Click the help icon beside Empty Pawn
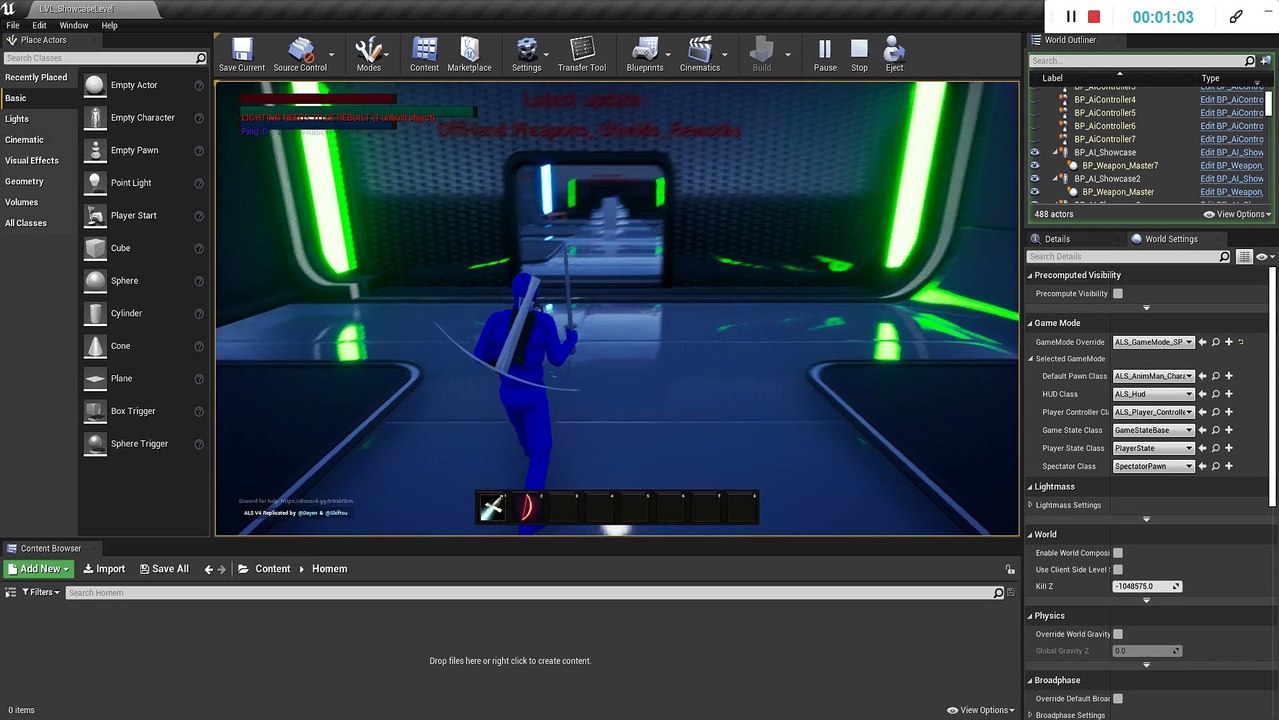Image resolution: width=1279 pixels, height=720 pixels. point(199,151)
